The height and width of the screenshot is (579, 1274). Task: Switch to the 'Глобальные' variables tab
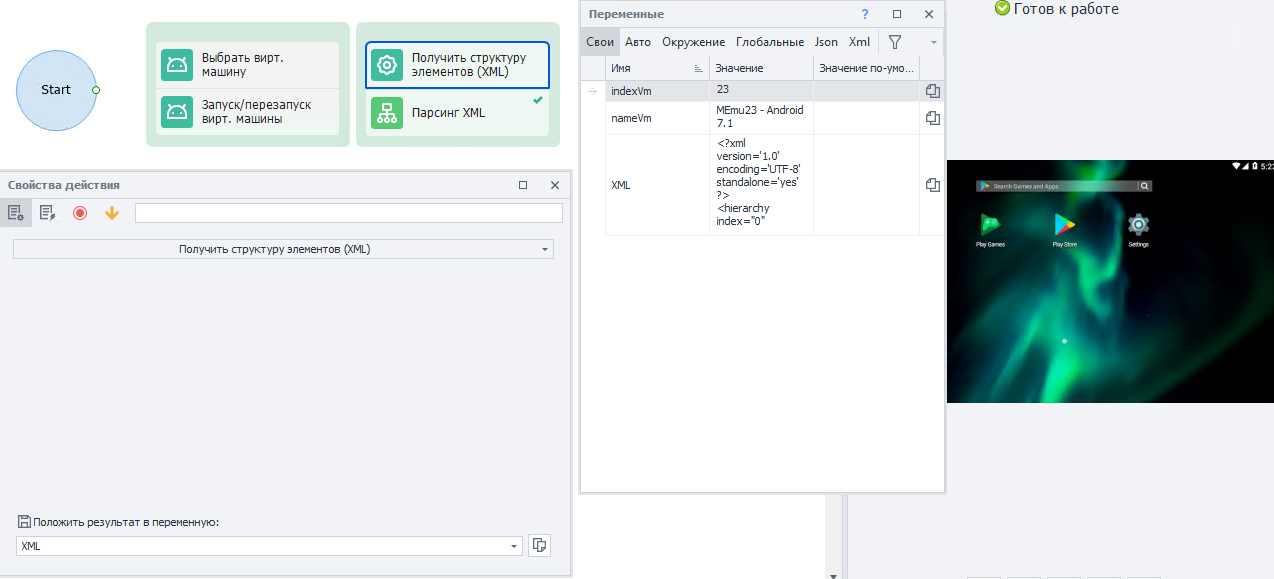tap(770, 42)
